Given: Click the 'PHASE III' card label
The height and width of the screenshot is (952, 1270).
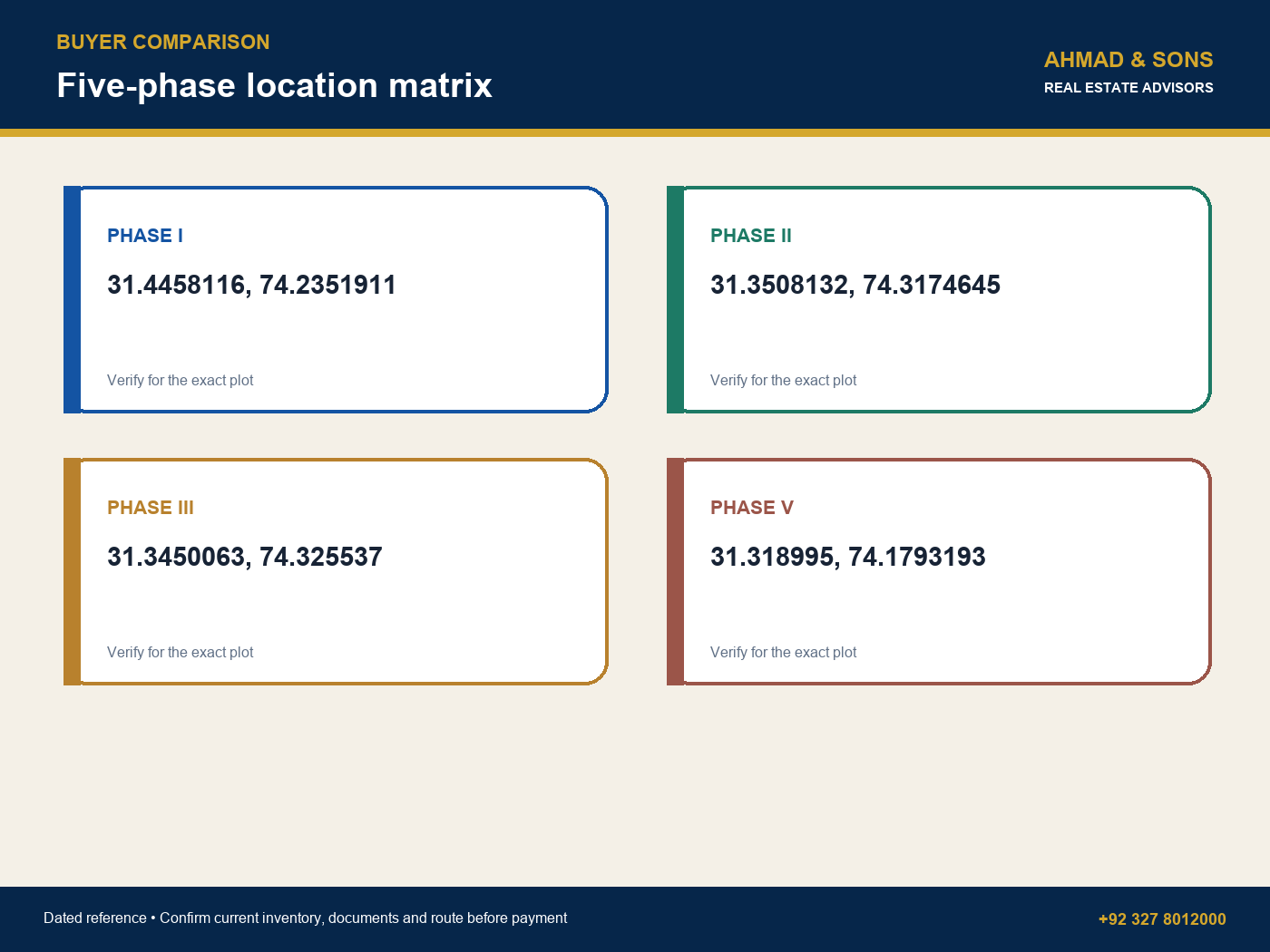Looking at the screenshot, I should pos(151,508).
